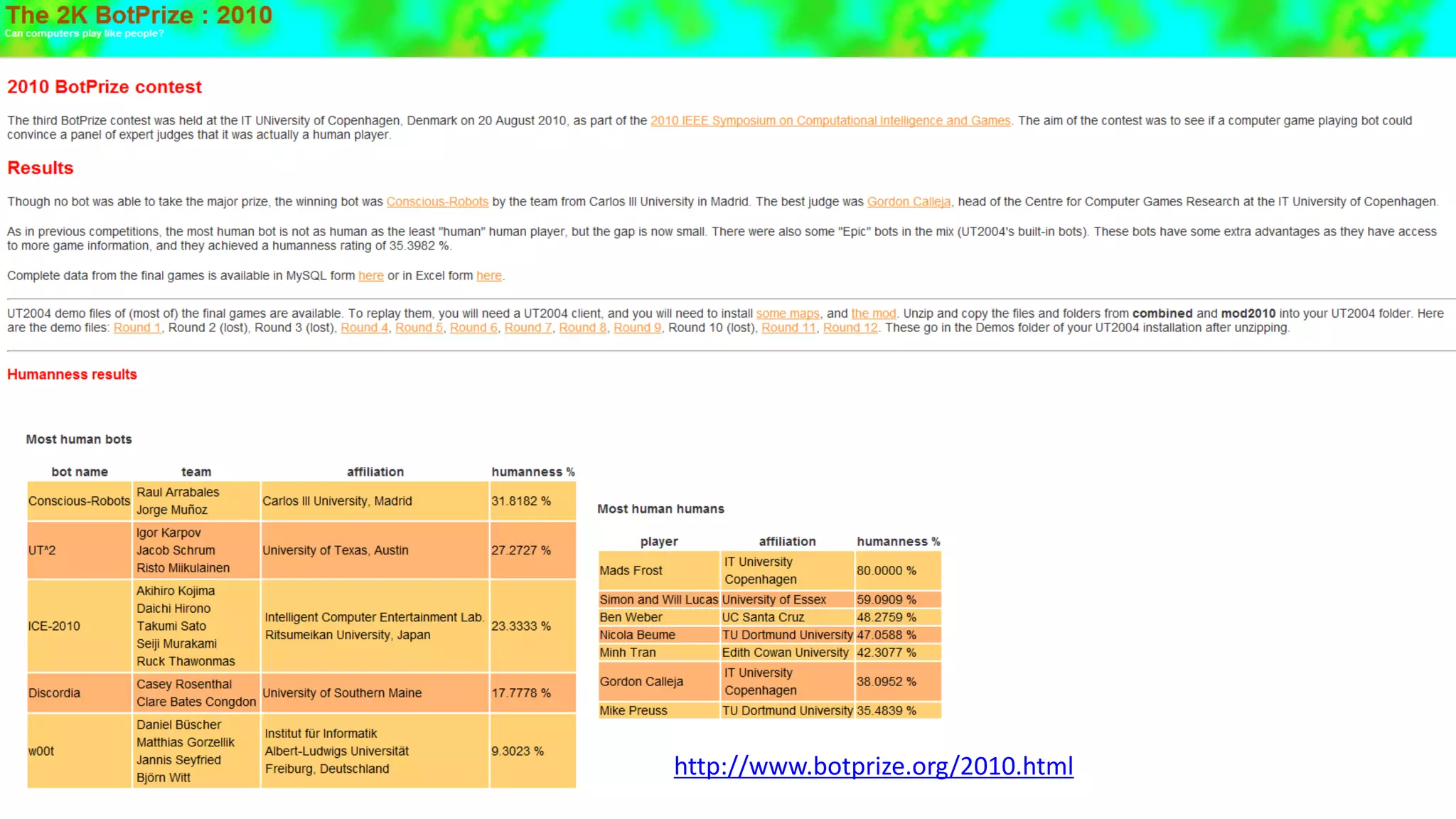
Task: Click team member 'Risto Miikulainen'
Action: click(183, 568)
